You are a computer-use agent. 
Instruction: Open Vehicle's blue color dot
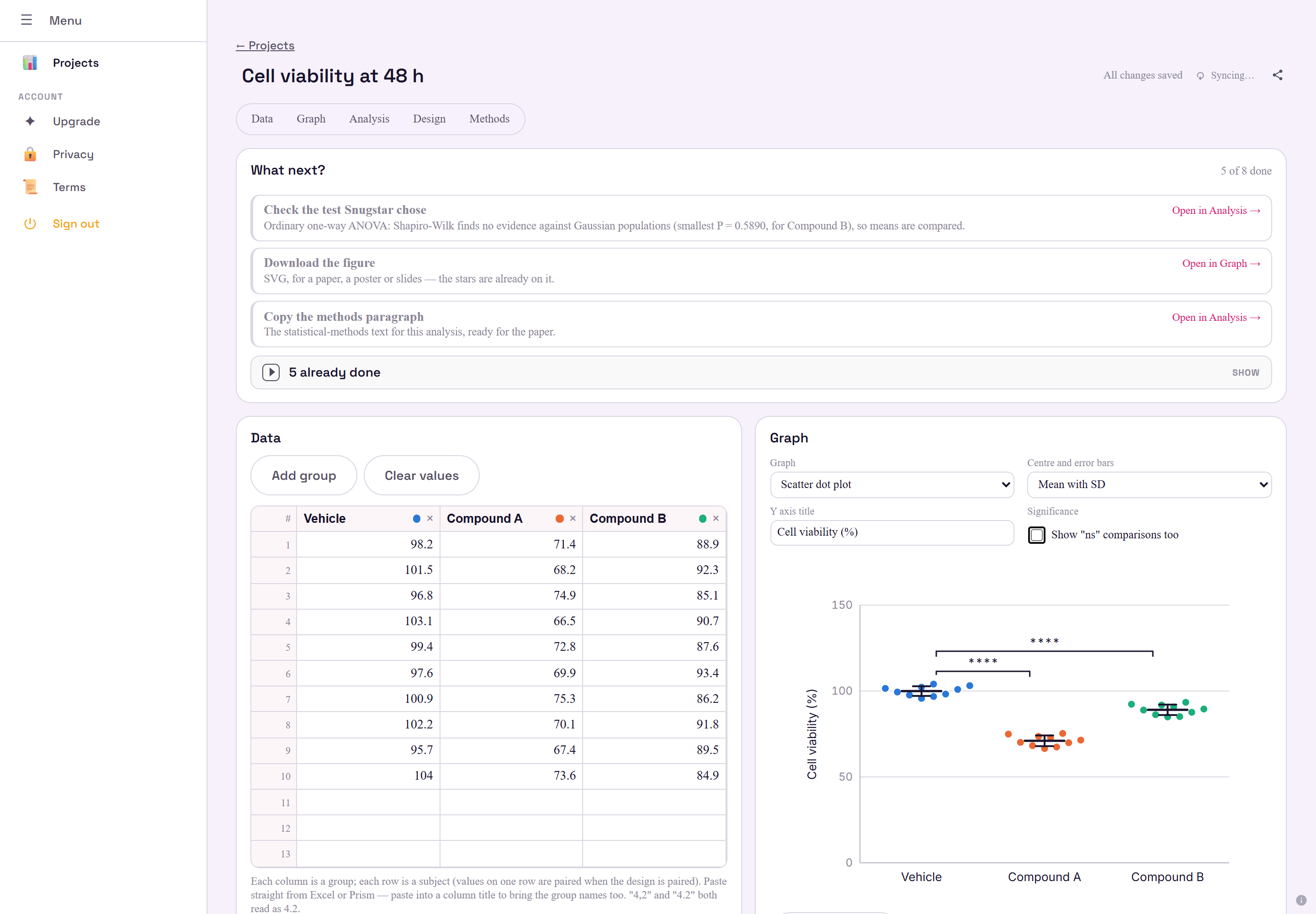(x=416, y=518)
